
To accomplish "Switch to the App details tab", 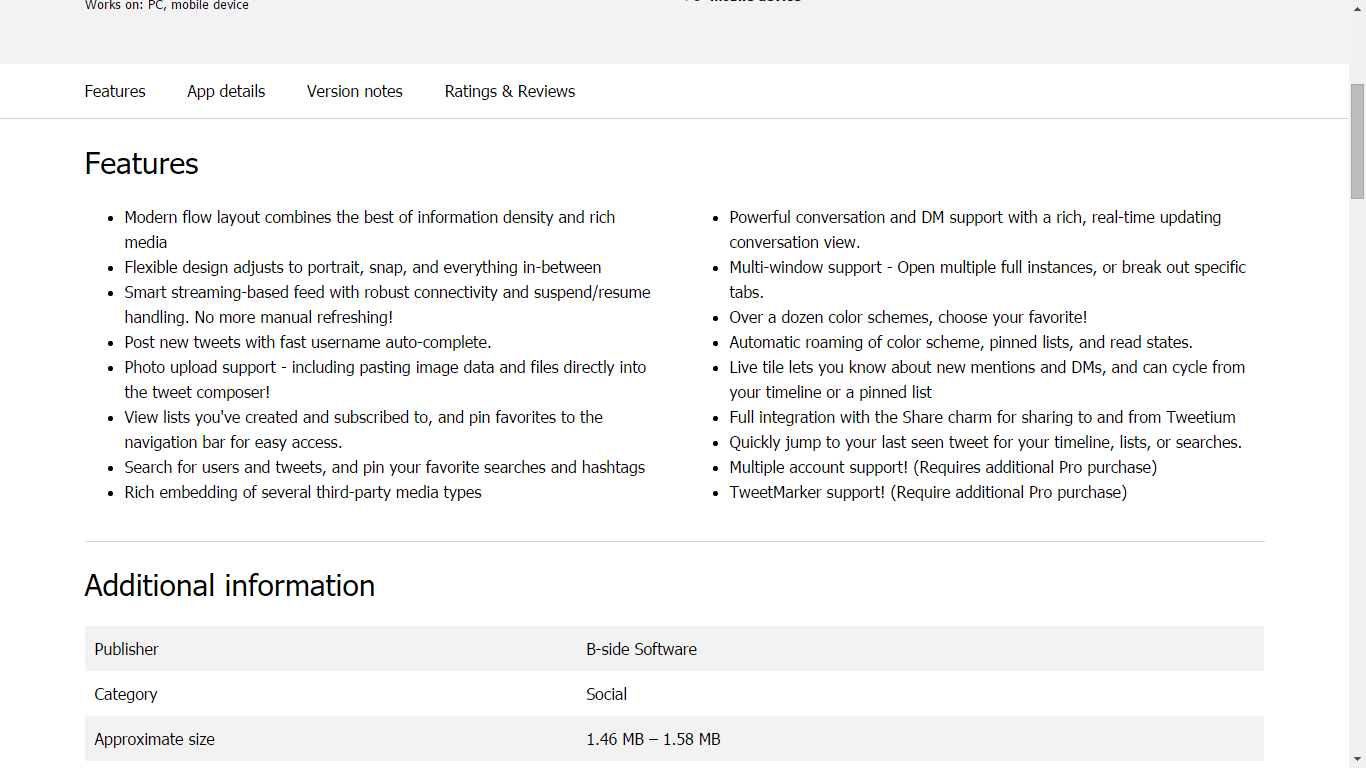I will coord(226,91).
